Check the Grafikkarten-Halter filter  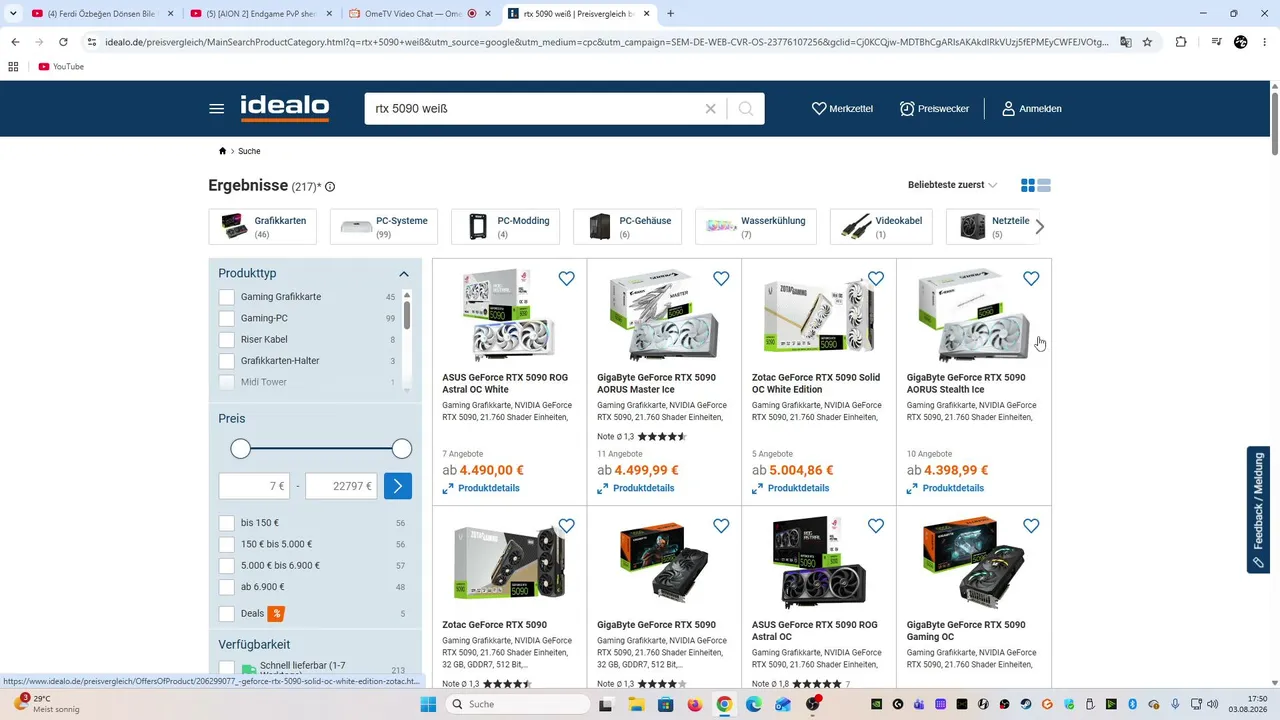pyautogui.click(x=227, y=361)
